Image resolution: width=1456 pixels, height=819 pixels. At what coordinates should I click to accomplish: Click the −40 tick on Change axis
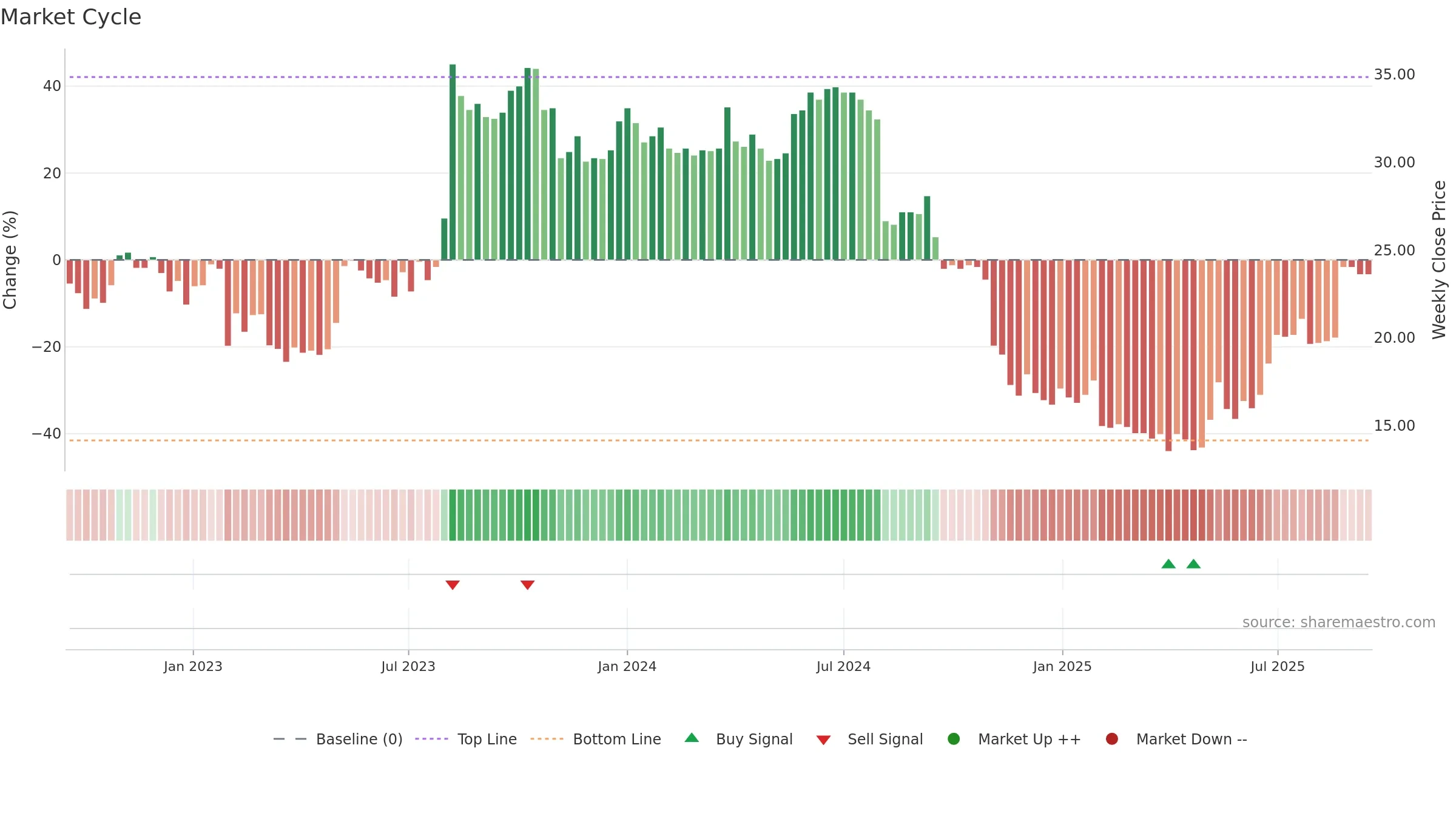[47, 434]
